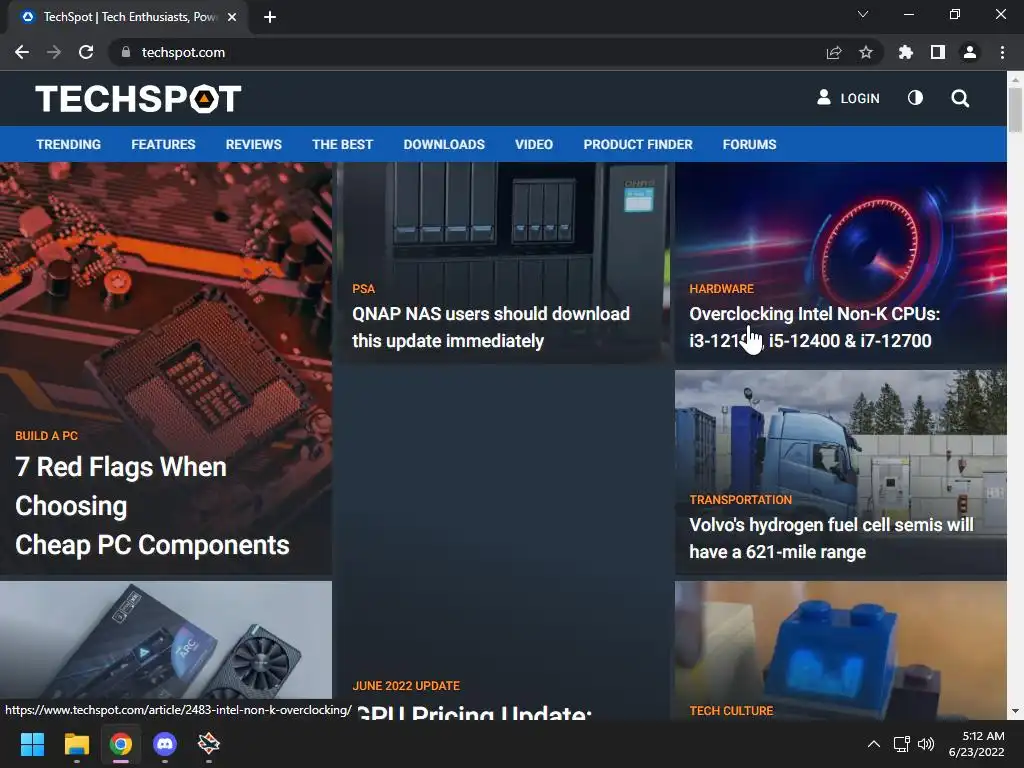Click the scrollbar down arrow
Image resolution: width=1024 pixels, height=768 pixels.
[1015, 711]
